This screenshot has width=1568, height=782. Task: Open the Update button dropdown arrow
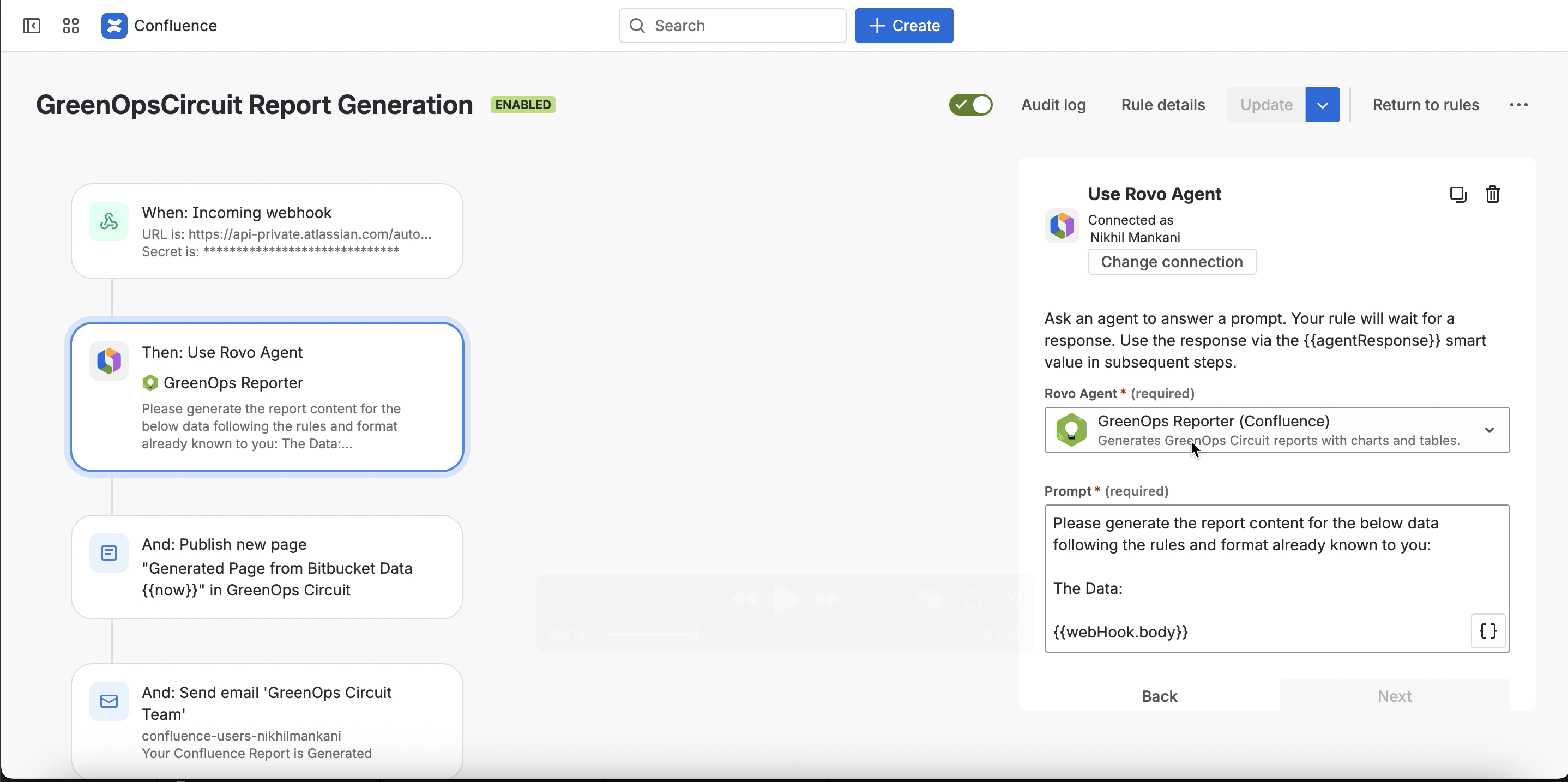(x=1322, y=105)
